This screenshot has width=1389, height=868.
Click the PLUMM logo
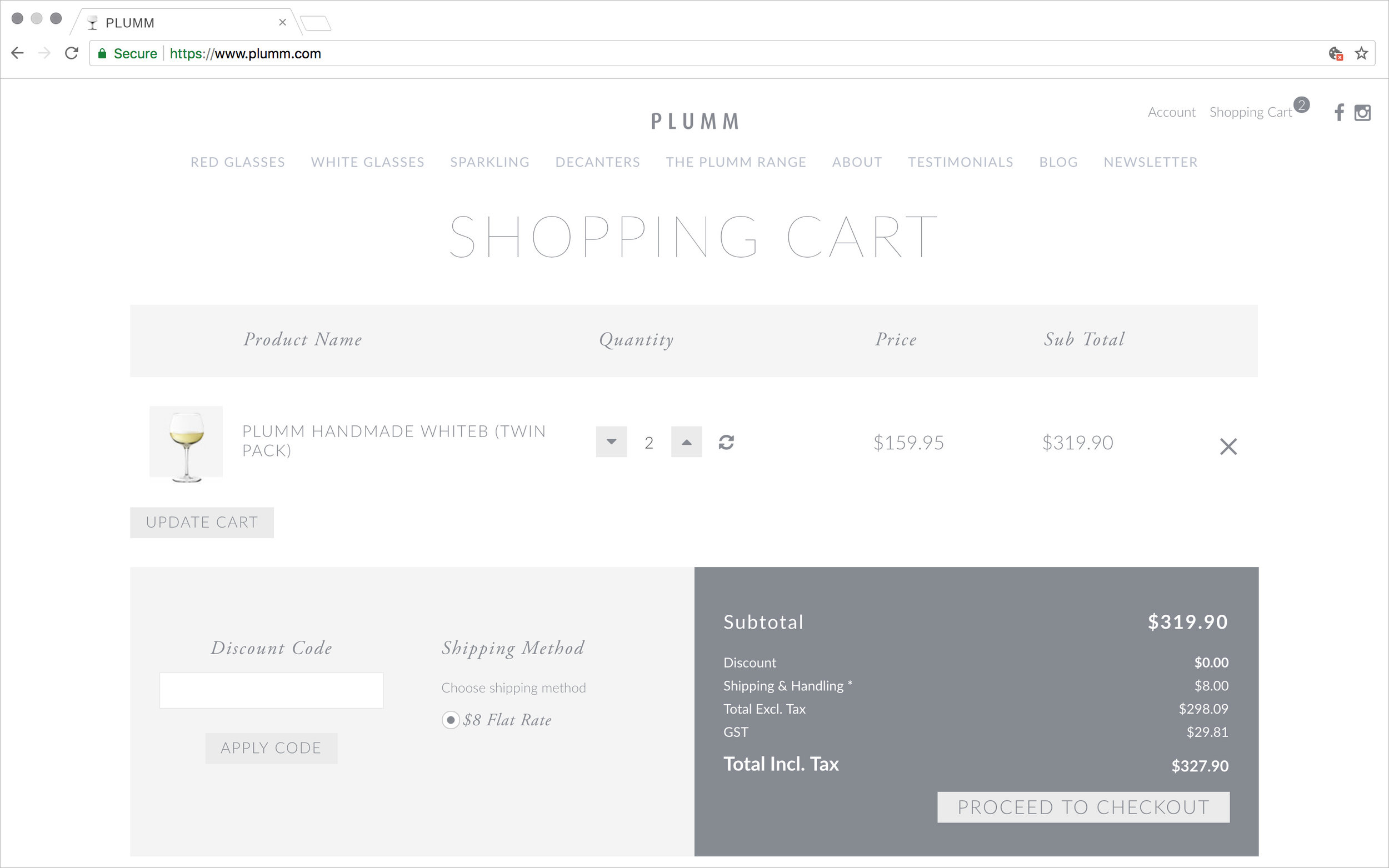pos(695,121)
